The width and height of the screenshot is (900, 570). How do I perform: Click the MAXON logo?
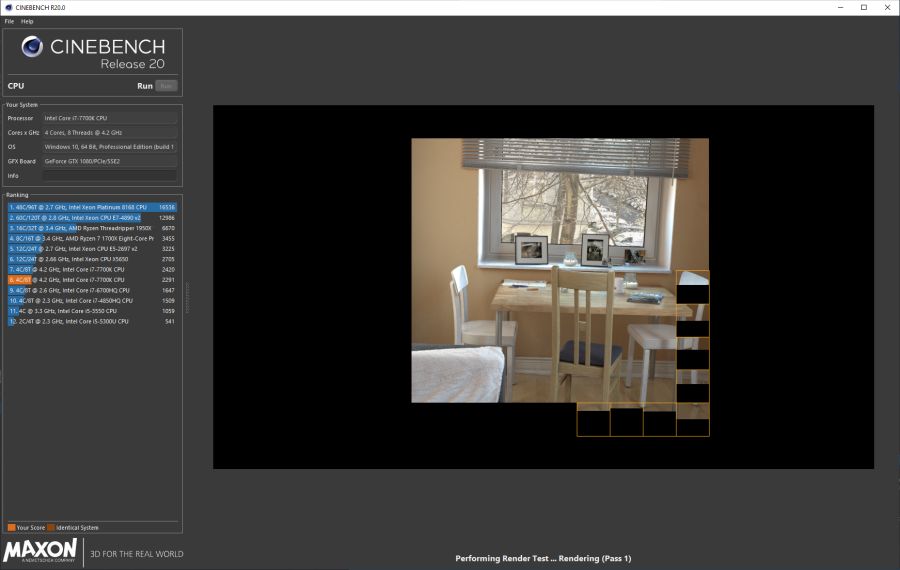[40, 551]
